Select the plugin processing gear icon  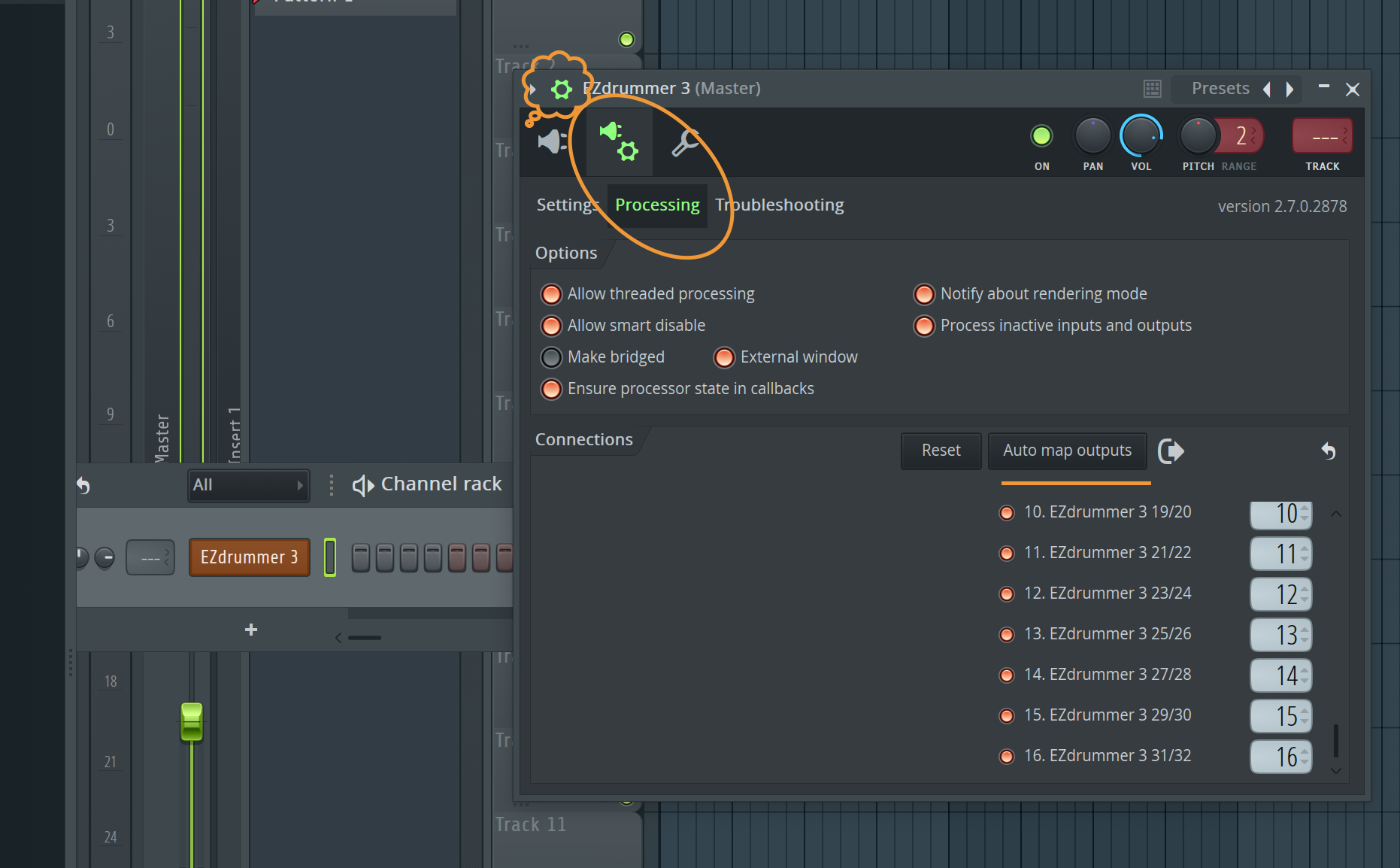pos(619,141)
